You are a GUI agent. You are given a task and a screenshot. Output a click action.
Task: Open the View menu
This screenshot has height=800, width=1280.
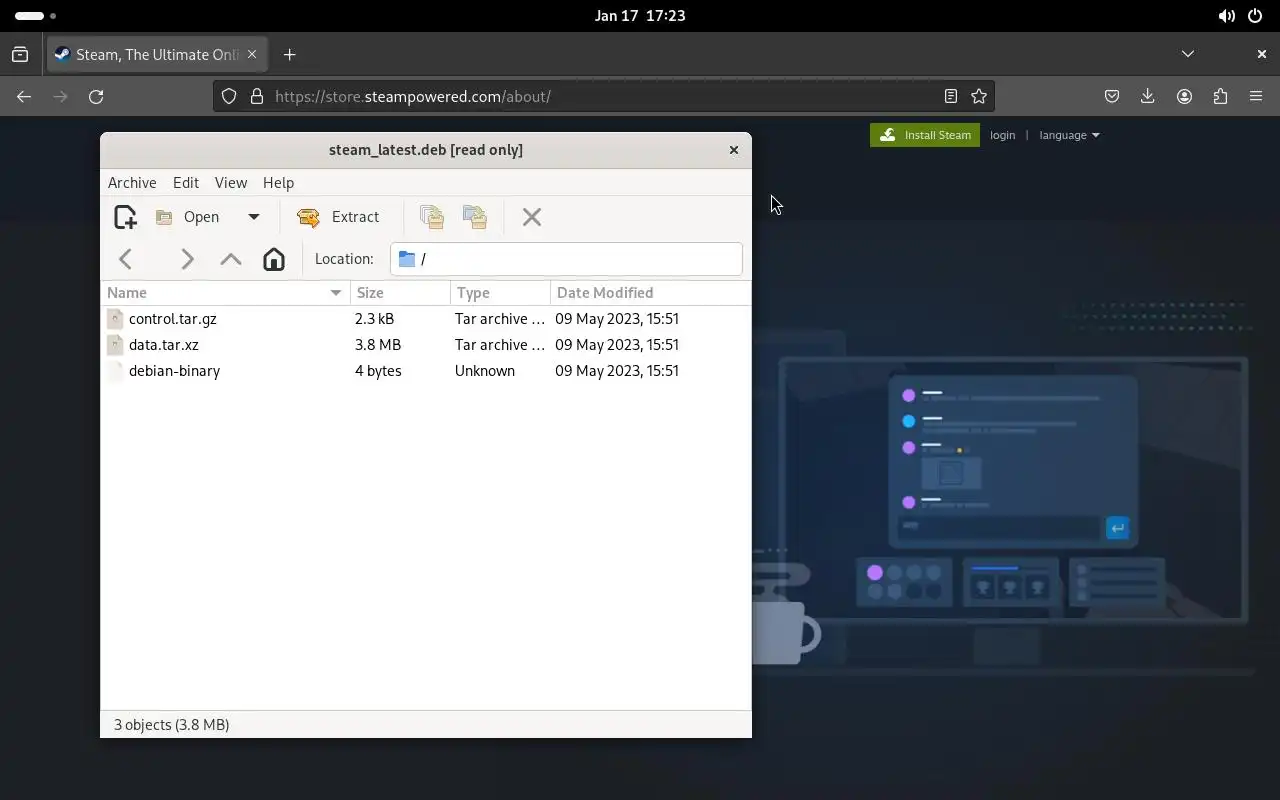click(x=231, y=183)
